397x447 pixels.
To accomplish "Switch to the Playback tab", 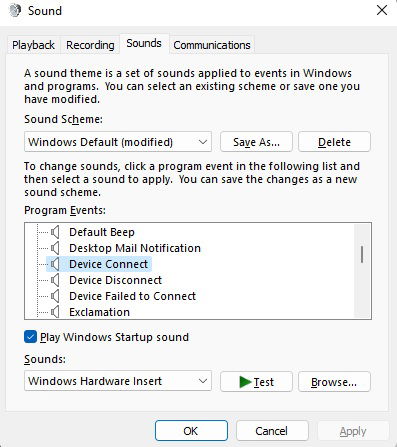I will click(33, 45).
